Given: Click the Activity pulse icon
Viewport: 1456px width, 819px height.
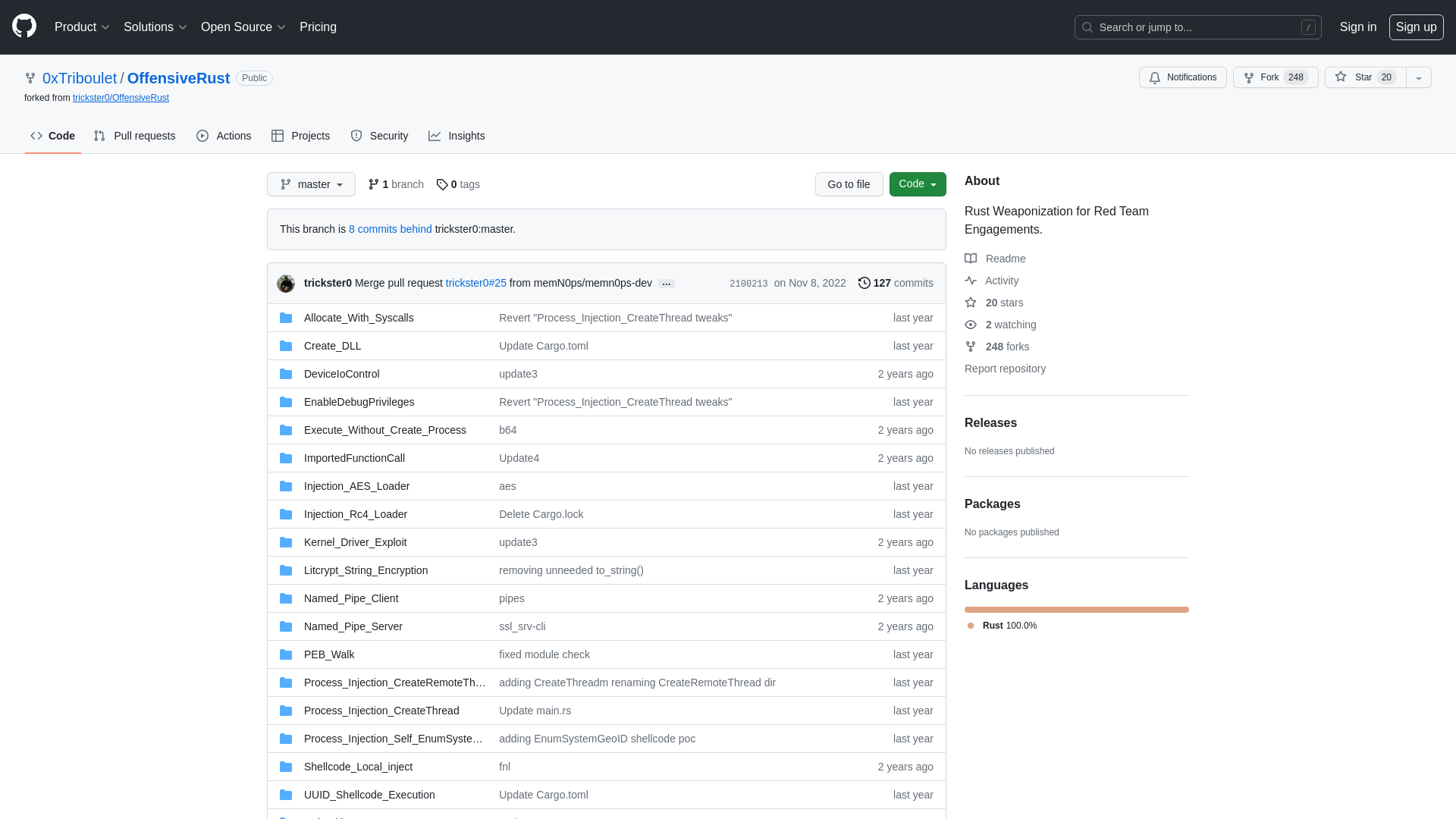Looking at the screenshot, I should (971, 281).
